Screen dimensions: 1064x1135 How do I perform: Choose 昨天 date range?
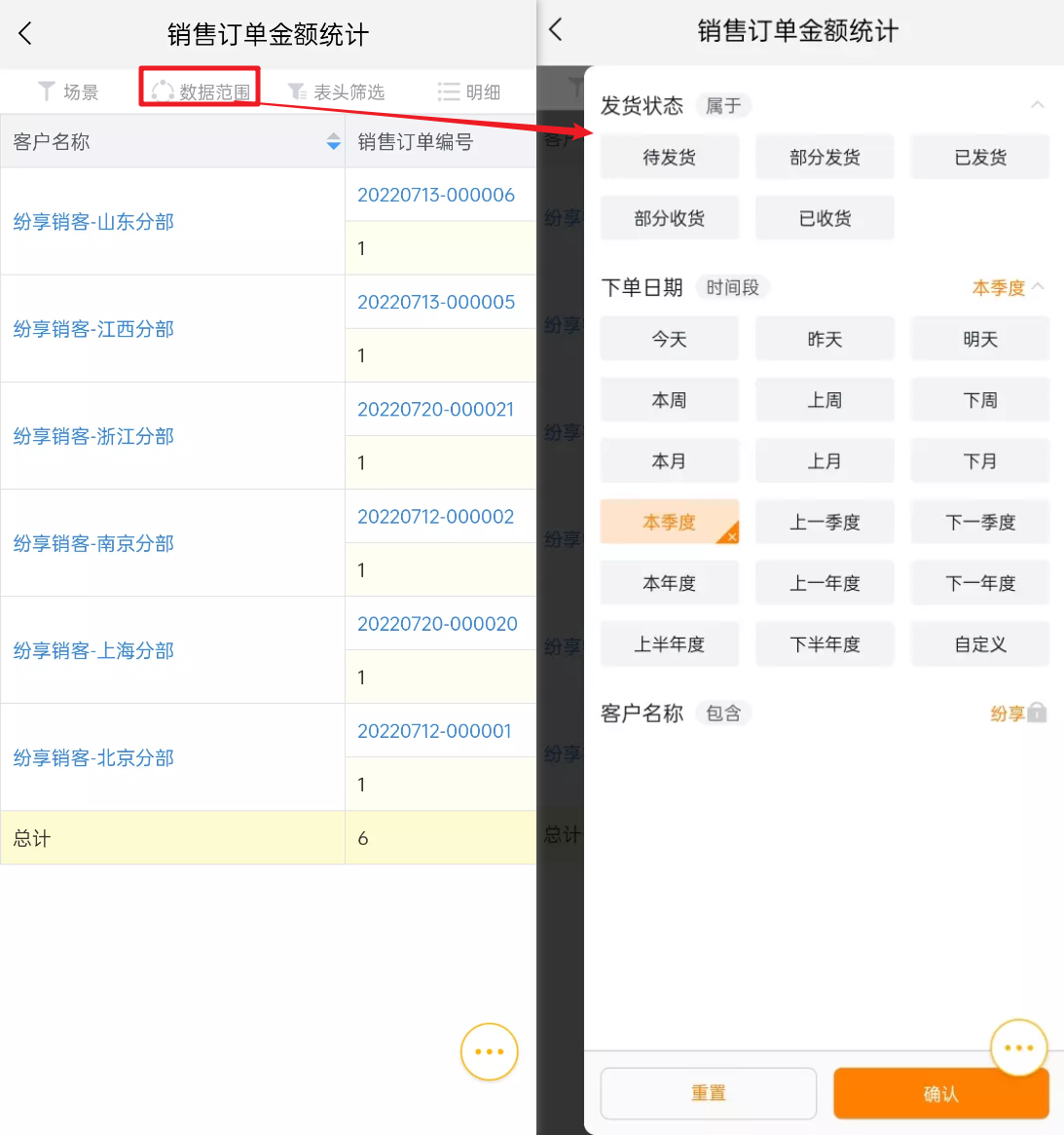(x=825, y=339)
